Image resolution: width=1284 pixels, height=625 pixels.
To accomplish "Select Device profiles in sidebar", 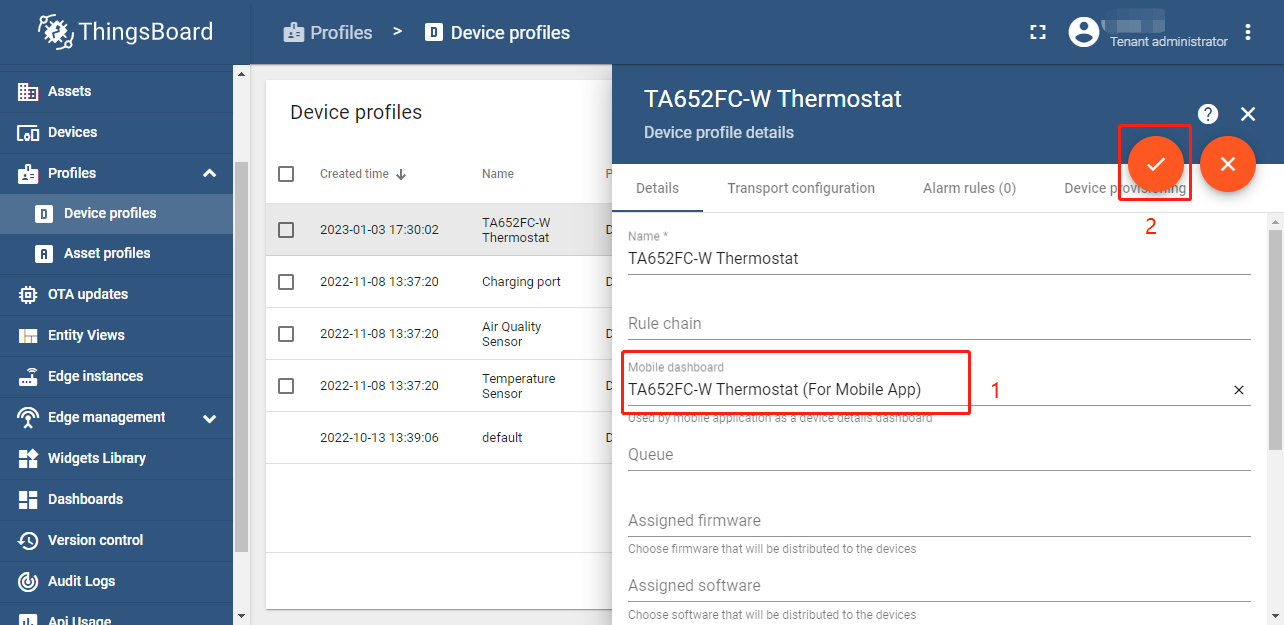I will (x=116, y=213).
